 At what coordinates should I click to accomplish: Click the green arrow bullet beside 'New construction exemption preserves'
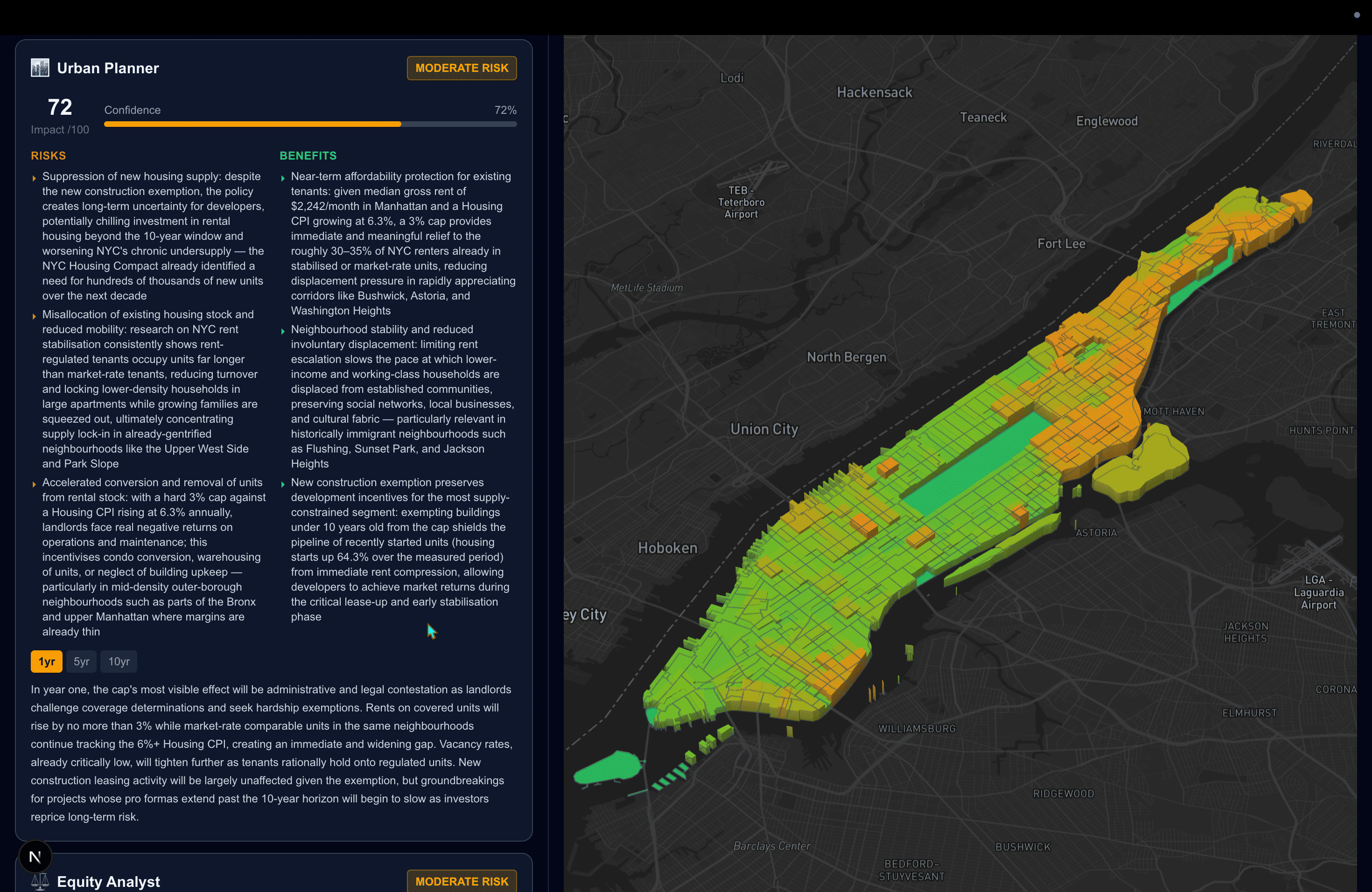point(283,484)
